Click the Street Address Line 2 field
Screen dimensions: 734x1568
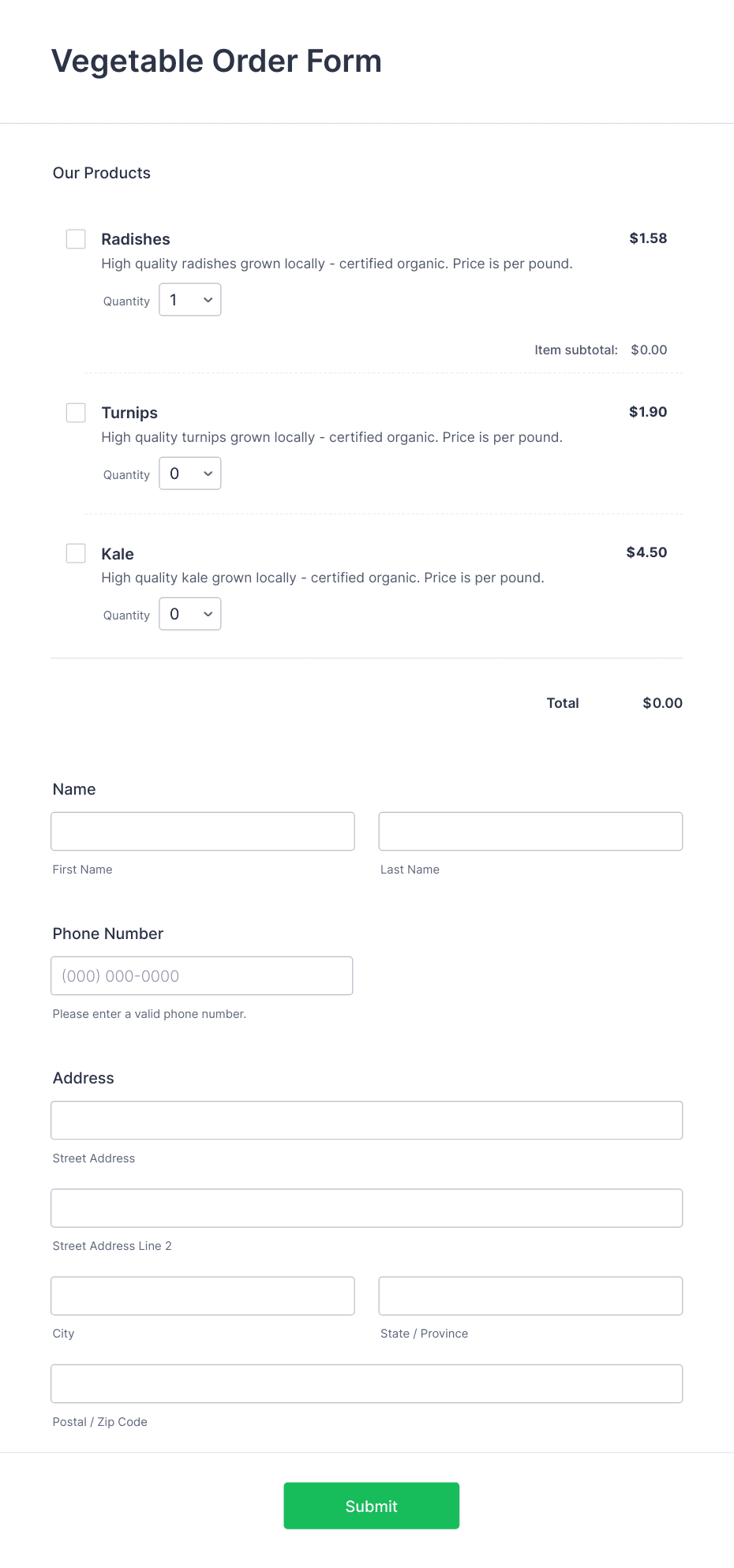click(x=367, y=1207)
